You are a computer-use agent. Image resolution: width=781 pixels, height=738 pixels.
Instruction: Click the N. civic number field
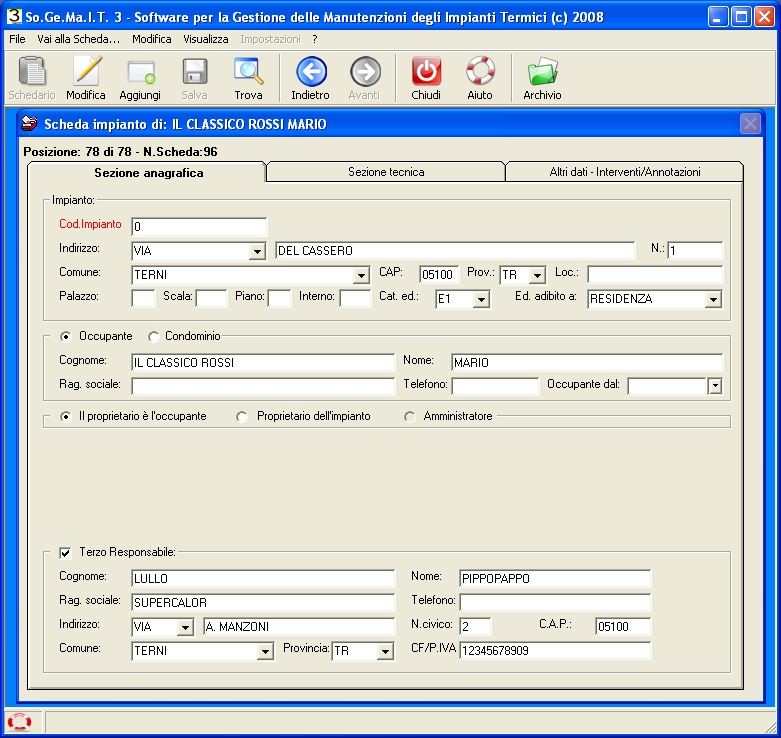click(695, 250)
